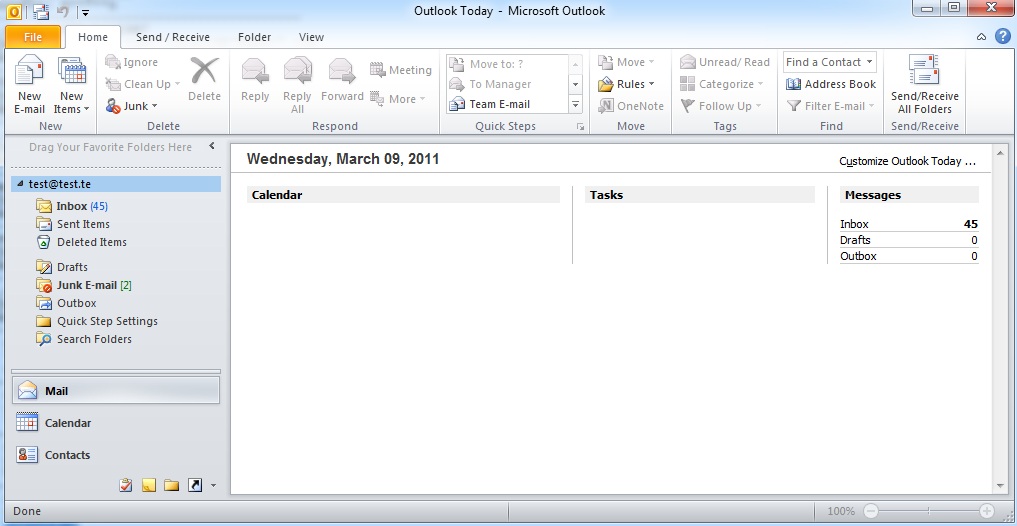The image size is (1017, 526).
Task: Click the zoom in plus button
Action: tap(987, 511)
